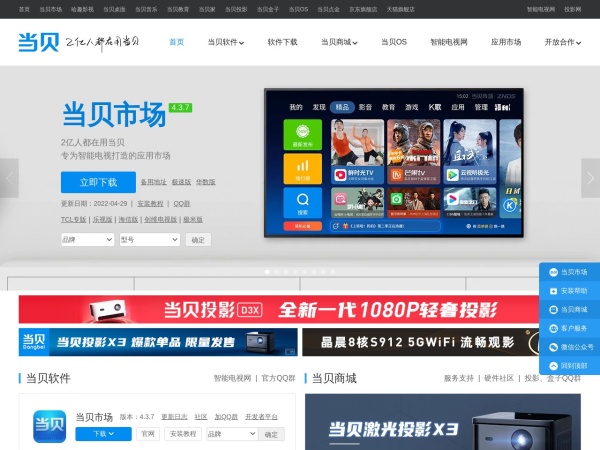
Task: Select 精品 tab on the TV screen
Action: click(x=342, y=107)
